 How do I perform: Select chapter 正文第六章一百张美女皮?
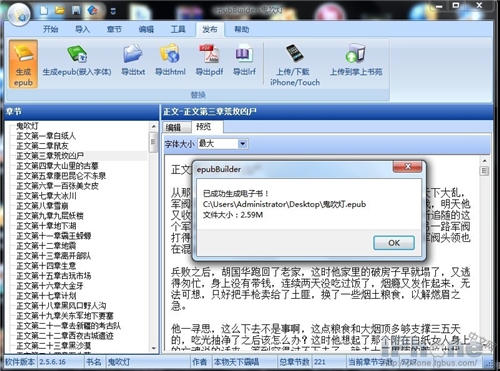(57, 186)
